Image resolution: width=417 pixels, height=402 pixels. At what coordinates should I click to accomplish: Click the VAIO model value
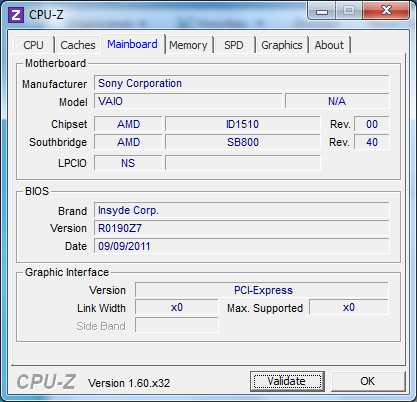tap(188, 101)
